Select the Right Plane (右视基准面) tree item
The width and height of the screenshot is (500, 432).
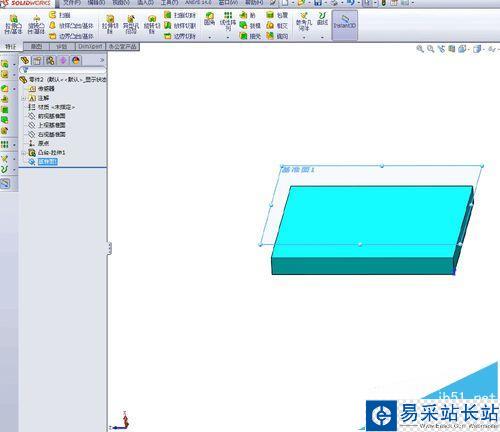47,134
